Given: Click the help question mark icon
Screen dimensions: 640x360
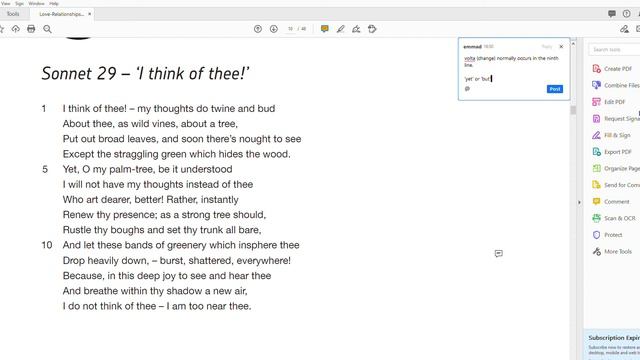Looking at the screenshot, I should tap(627, 13).
